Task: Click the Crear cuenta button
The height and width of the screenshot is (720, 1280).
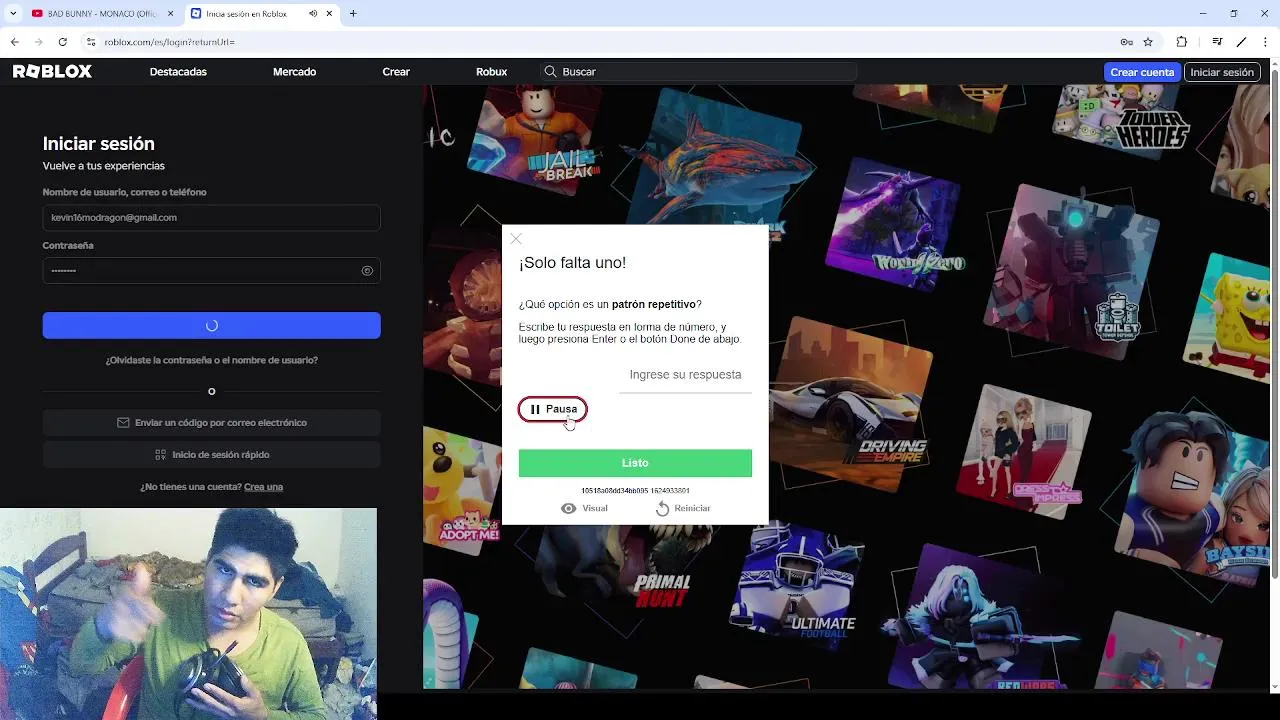Action: pyautogui.click(x=1142, y=72)
